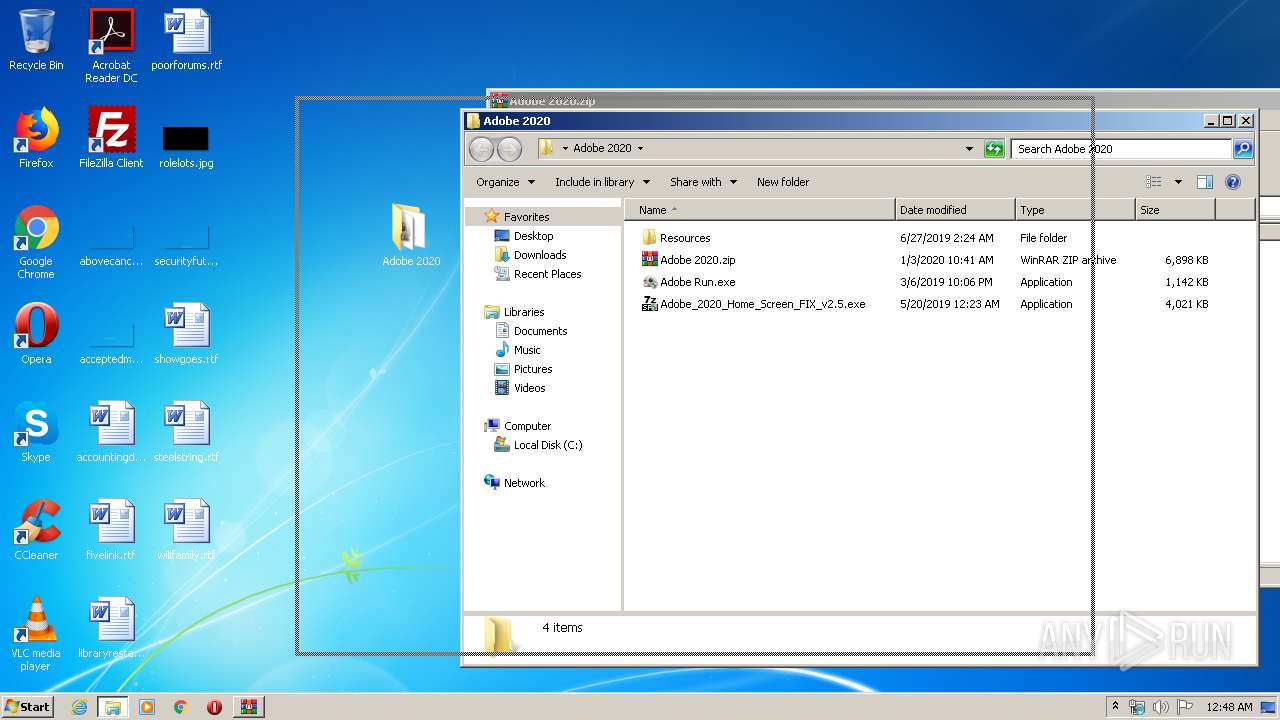
Task: Click Chrome icon in taskbar
Action: click(x=181, y=707)
